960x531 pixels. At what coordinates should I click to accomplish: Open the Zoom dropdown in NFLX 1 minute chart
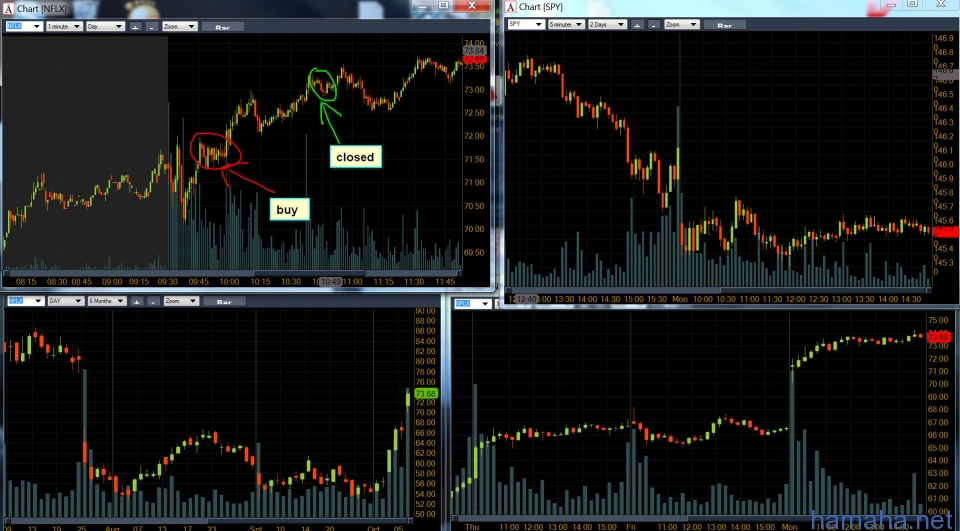[179, 26]
